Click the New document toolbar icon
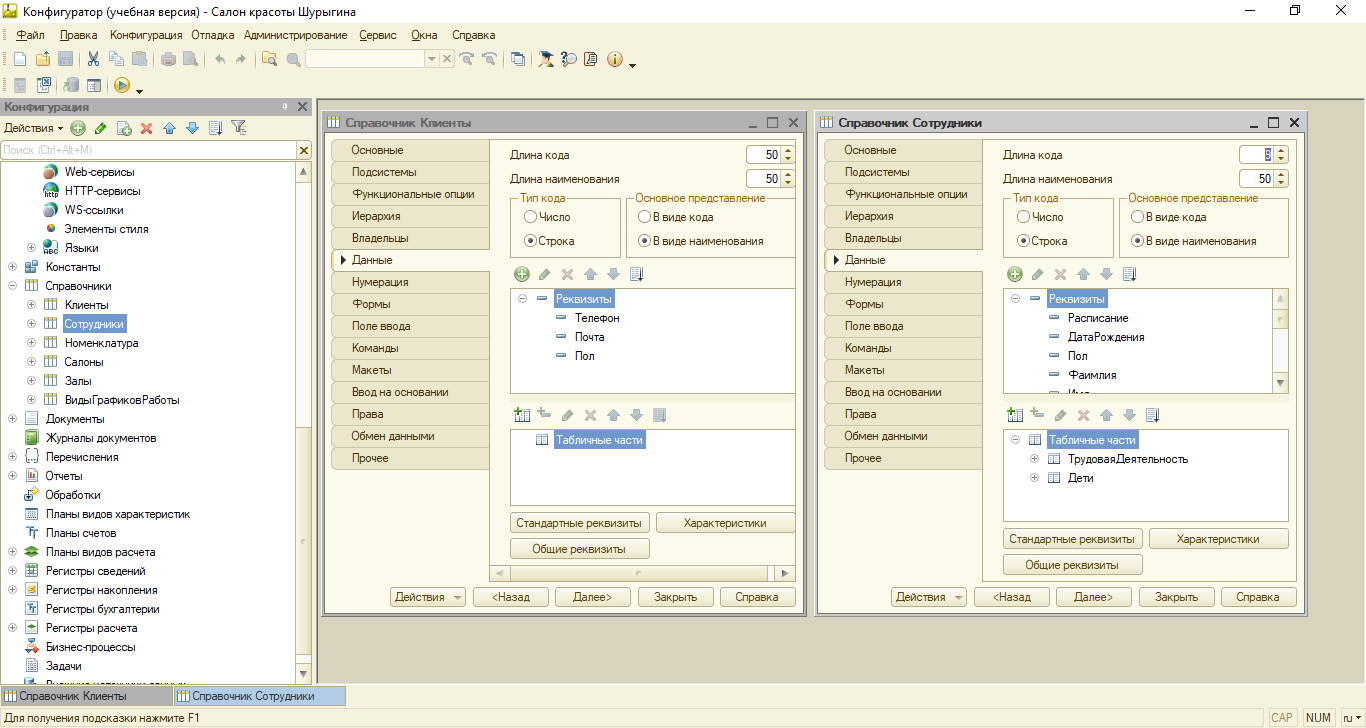The height and width of the screenshot is (728, 1366). (x=19, y=59)
